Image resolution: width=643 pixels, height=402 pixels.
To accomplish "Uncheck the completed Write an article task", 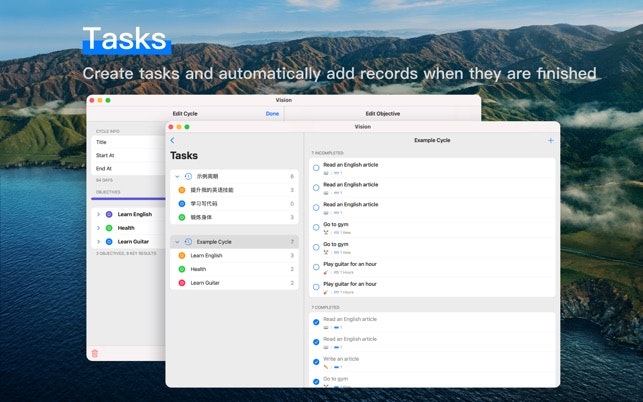I will tap(316, 362).
